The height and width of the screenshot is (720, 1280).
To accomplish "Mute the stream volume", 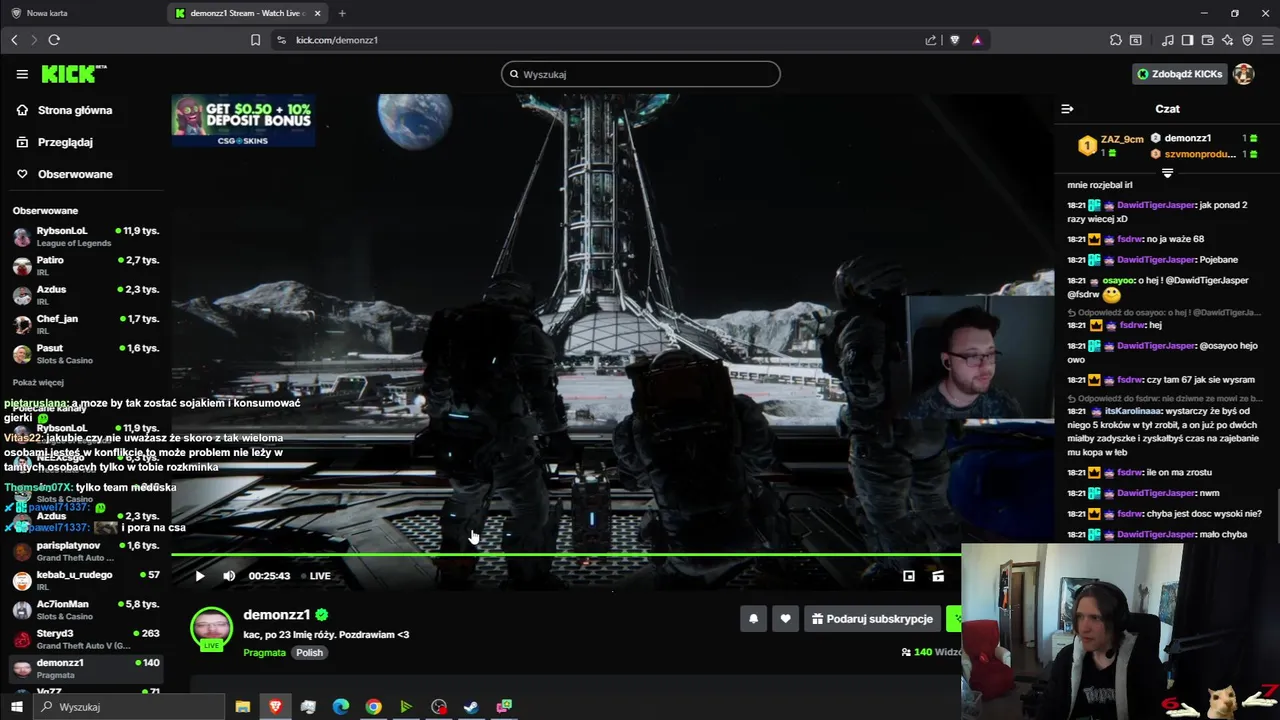I will tap(229, 576).
